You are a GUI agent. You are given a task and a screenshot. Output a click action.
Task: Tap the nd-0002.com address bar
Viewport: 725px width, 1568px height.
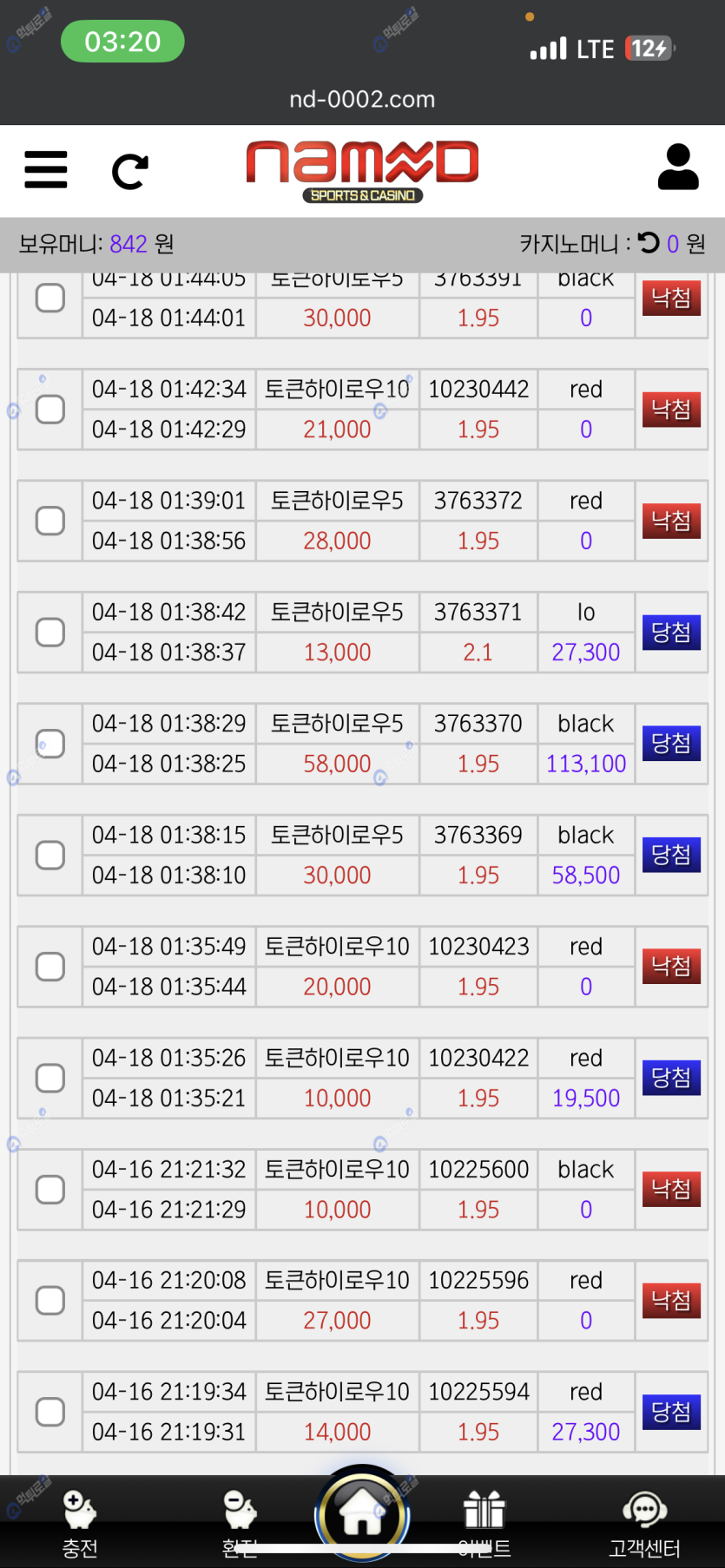tap(362, 99)
